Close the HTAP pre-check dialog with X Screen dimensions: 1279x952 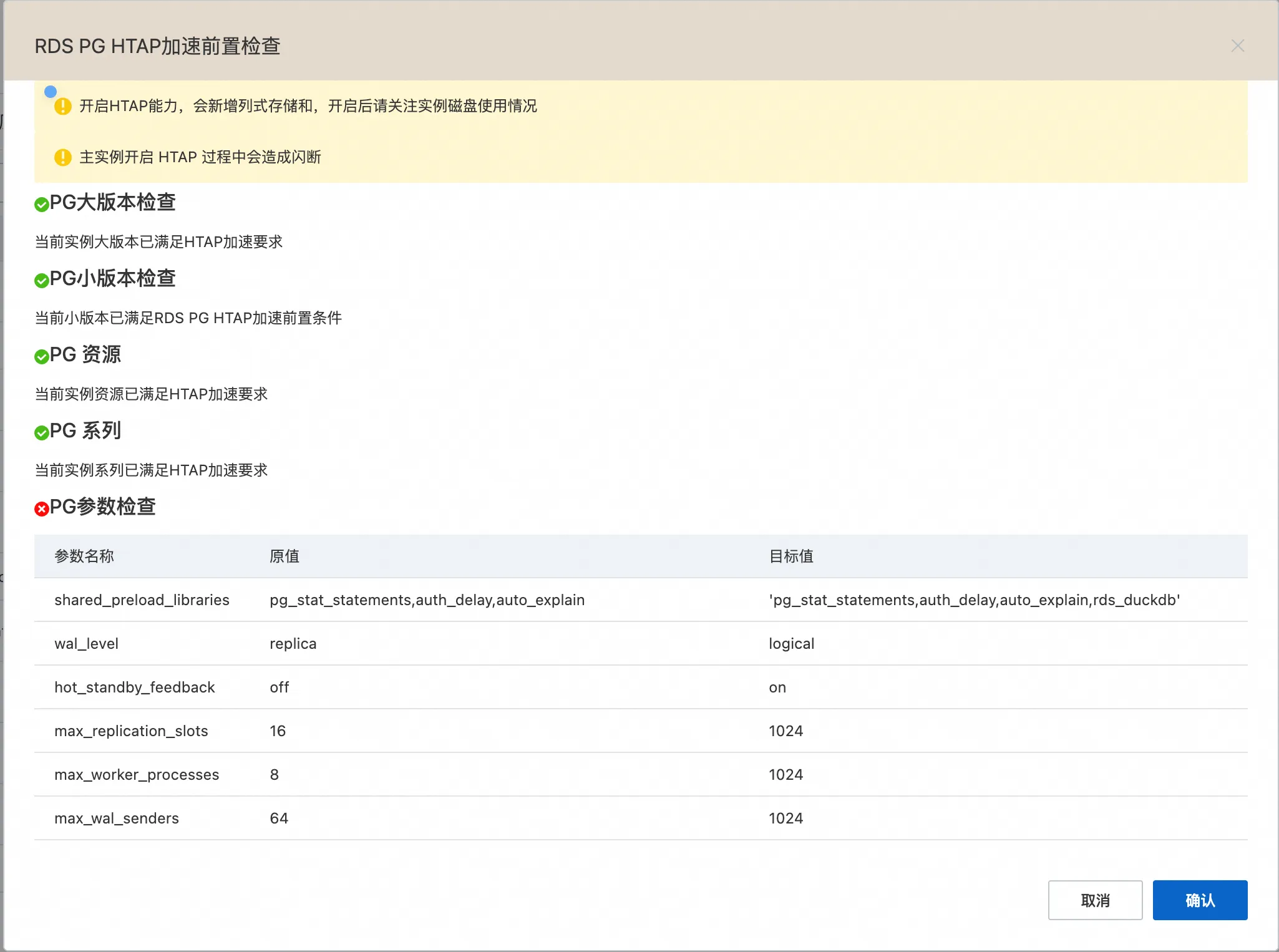click(x=1238, y=46)
